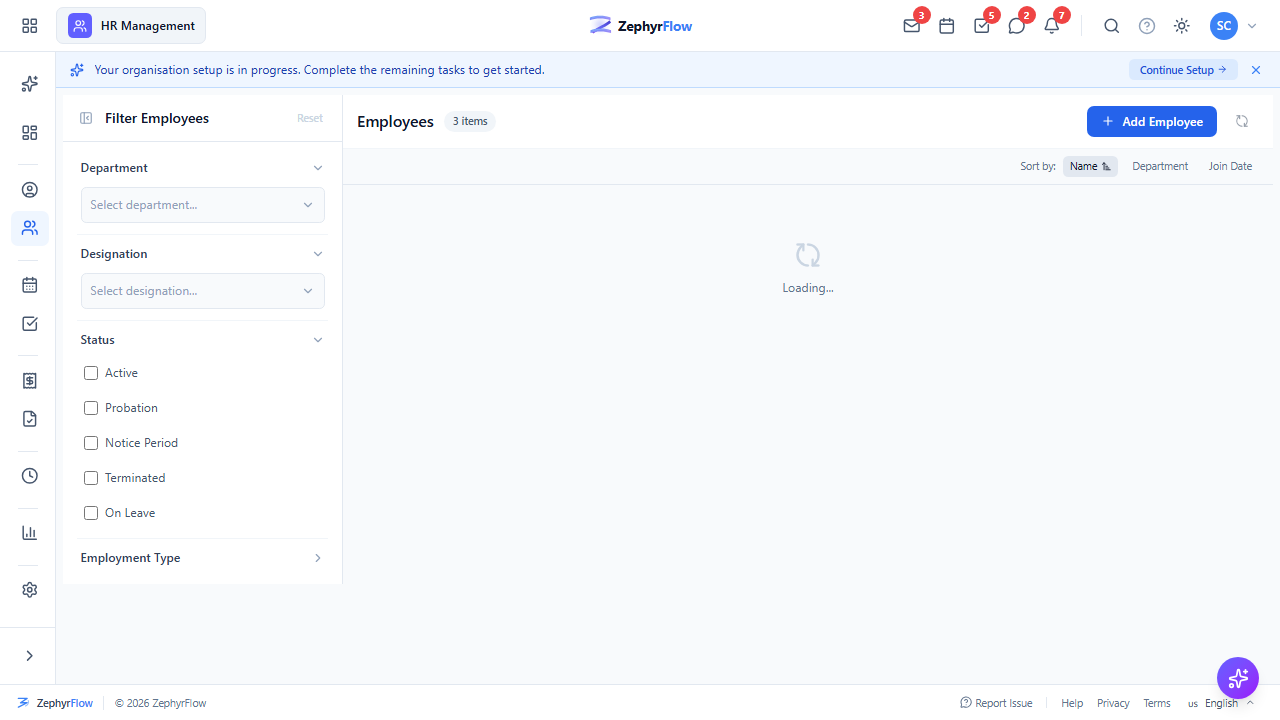
Task: Check the On Leave status checkbox
Action: 91,513
